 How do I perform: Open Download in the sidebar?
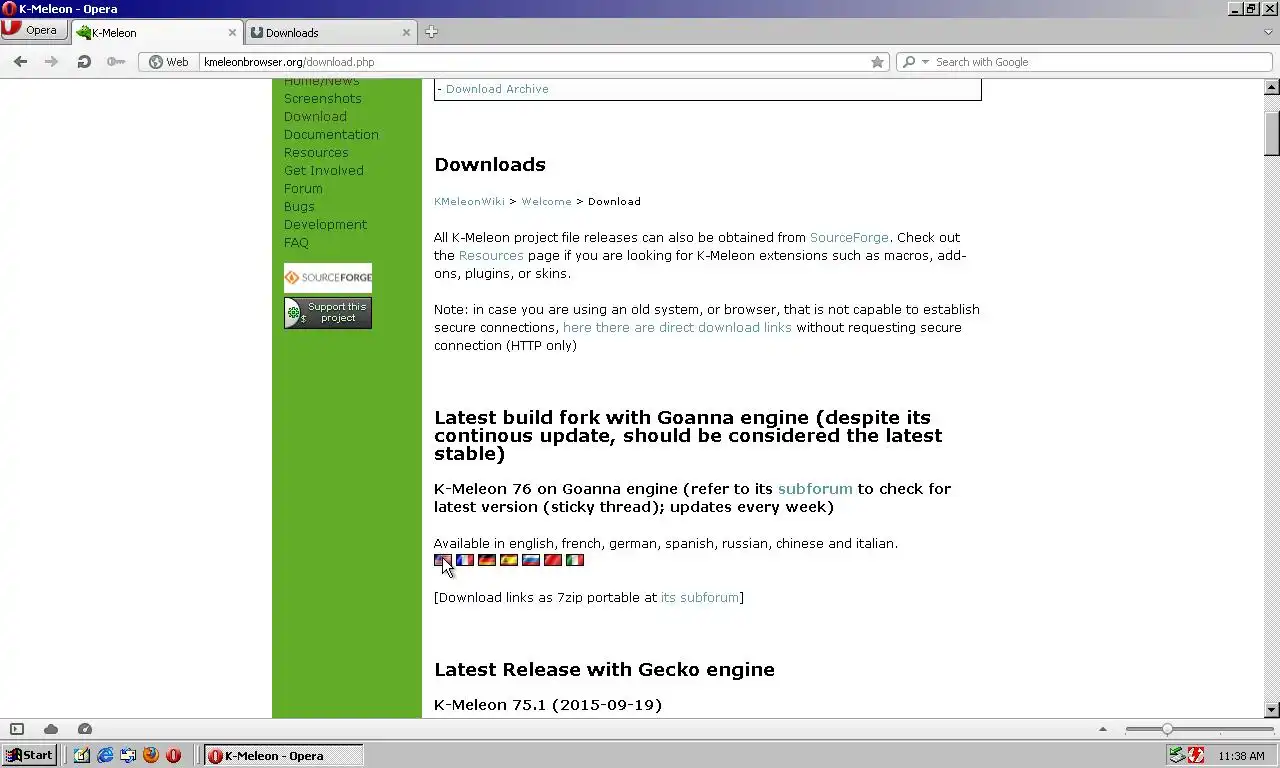315,117
